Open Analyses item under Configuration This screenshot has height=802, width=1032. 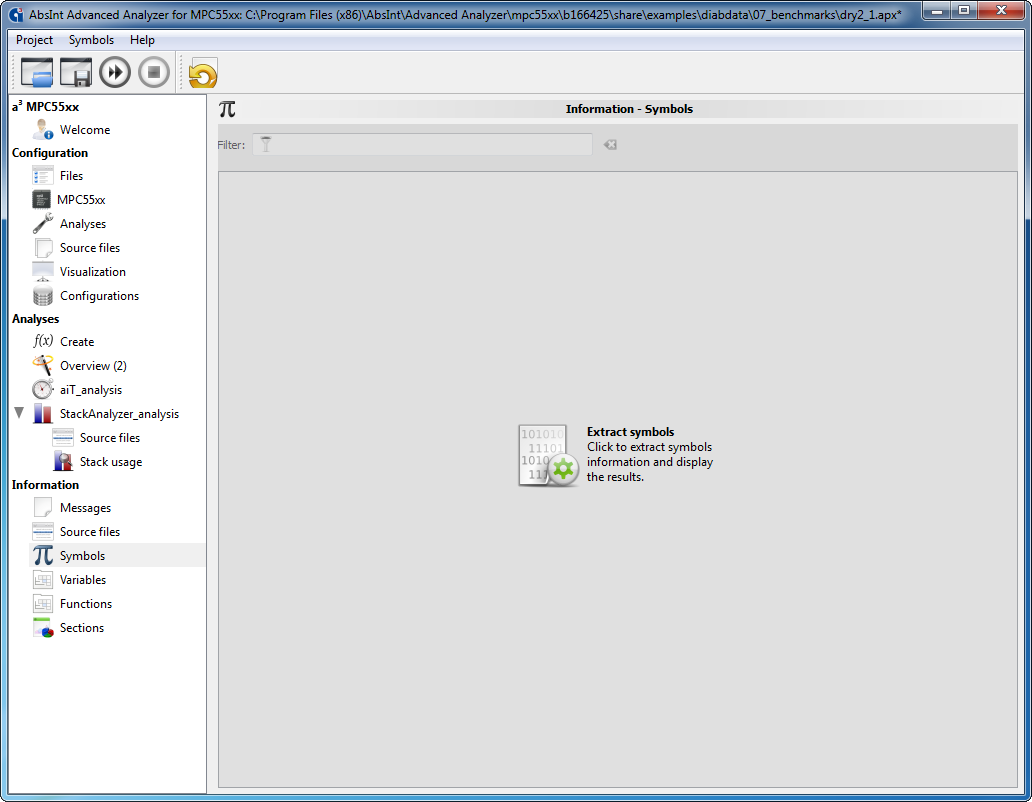83,224
